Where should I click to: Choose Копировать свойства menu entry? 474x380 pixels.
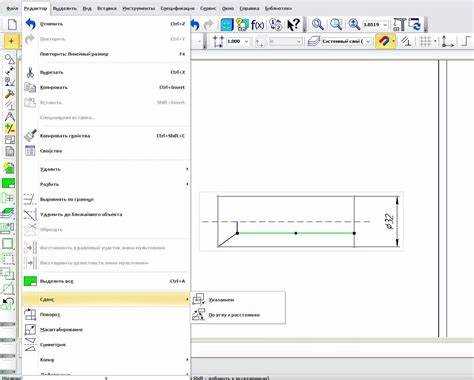[x=106, y=136]
